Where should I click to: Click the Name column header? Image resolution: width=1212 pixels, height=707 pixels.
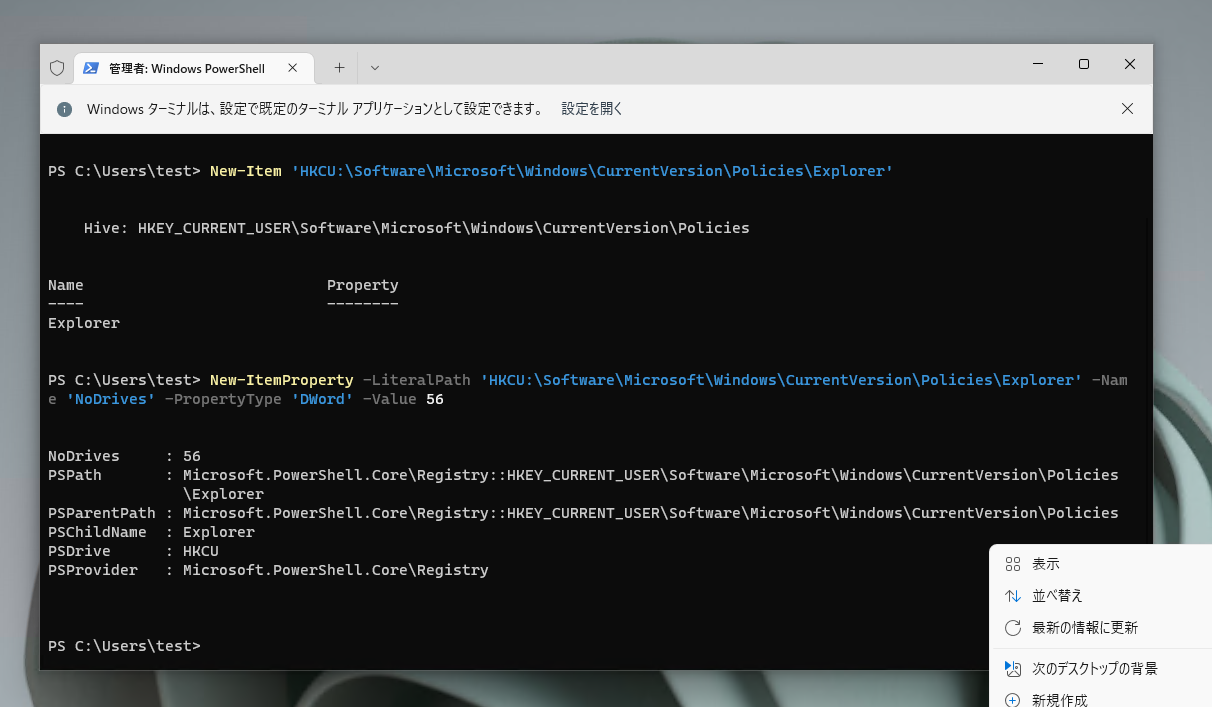66,285
